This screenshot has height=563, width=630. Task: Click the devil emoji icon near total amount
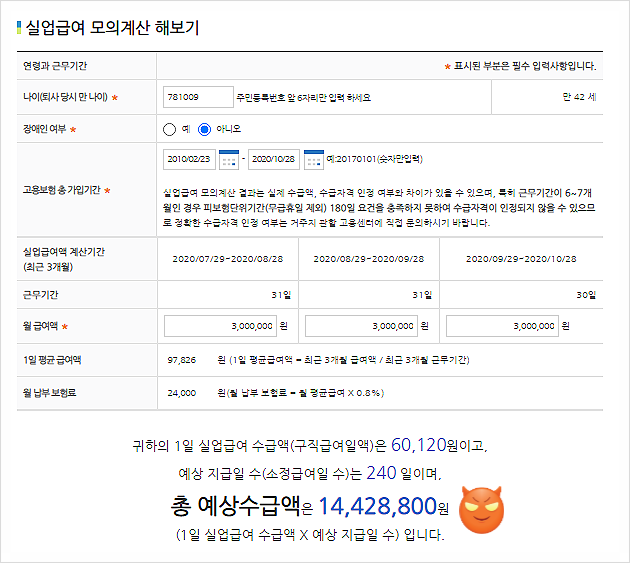tap(481, 510)
